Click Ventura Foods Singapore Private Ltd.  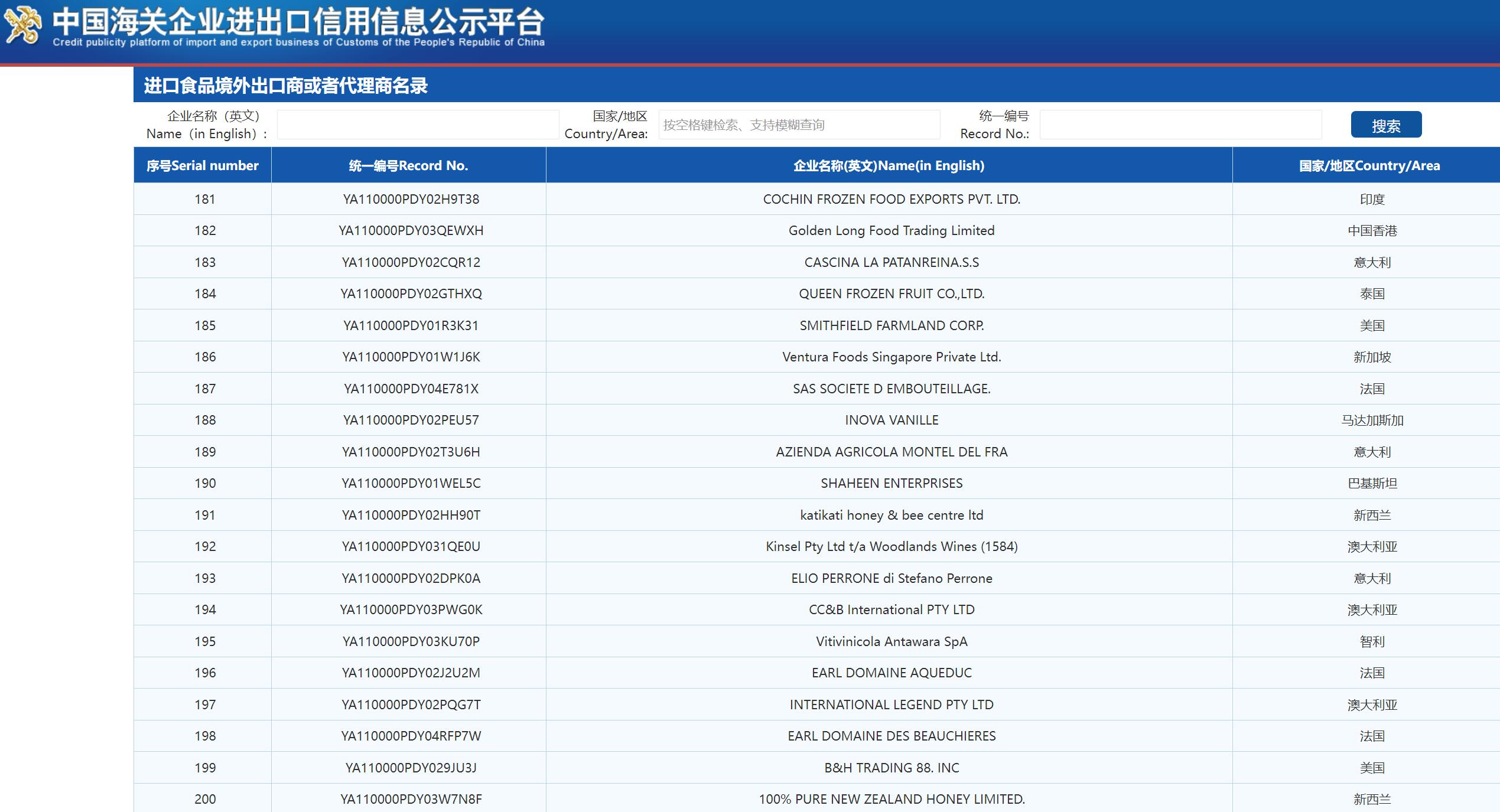[x=891, y=357]
